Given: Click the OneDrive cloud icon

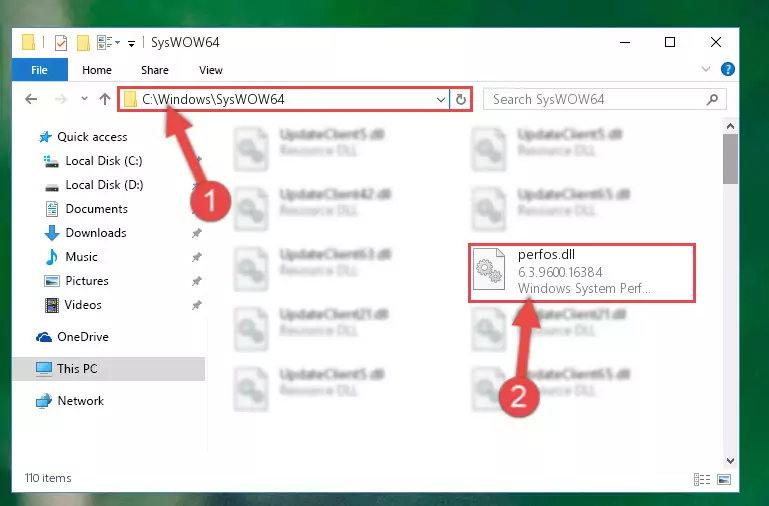Looking at the screenshot, I should [44, 337].
